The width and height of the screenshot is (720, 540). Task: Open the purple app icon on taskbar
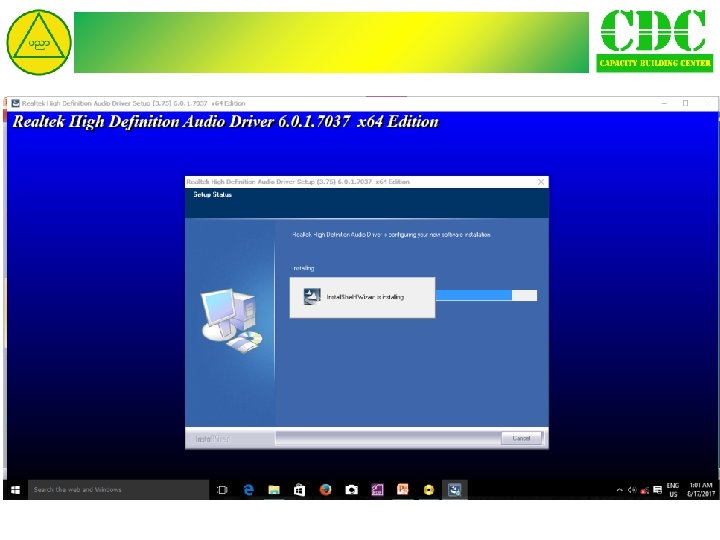tap(377, 490)
